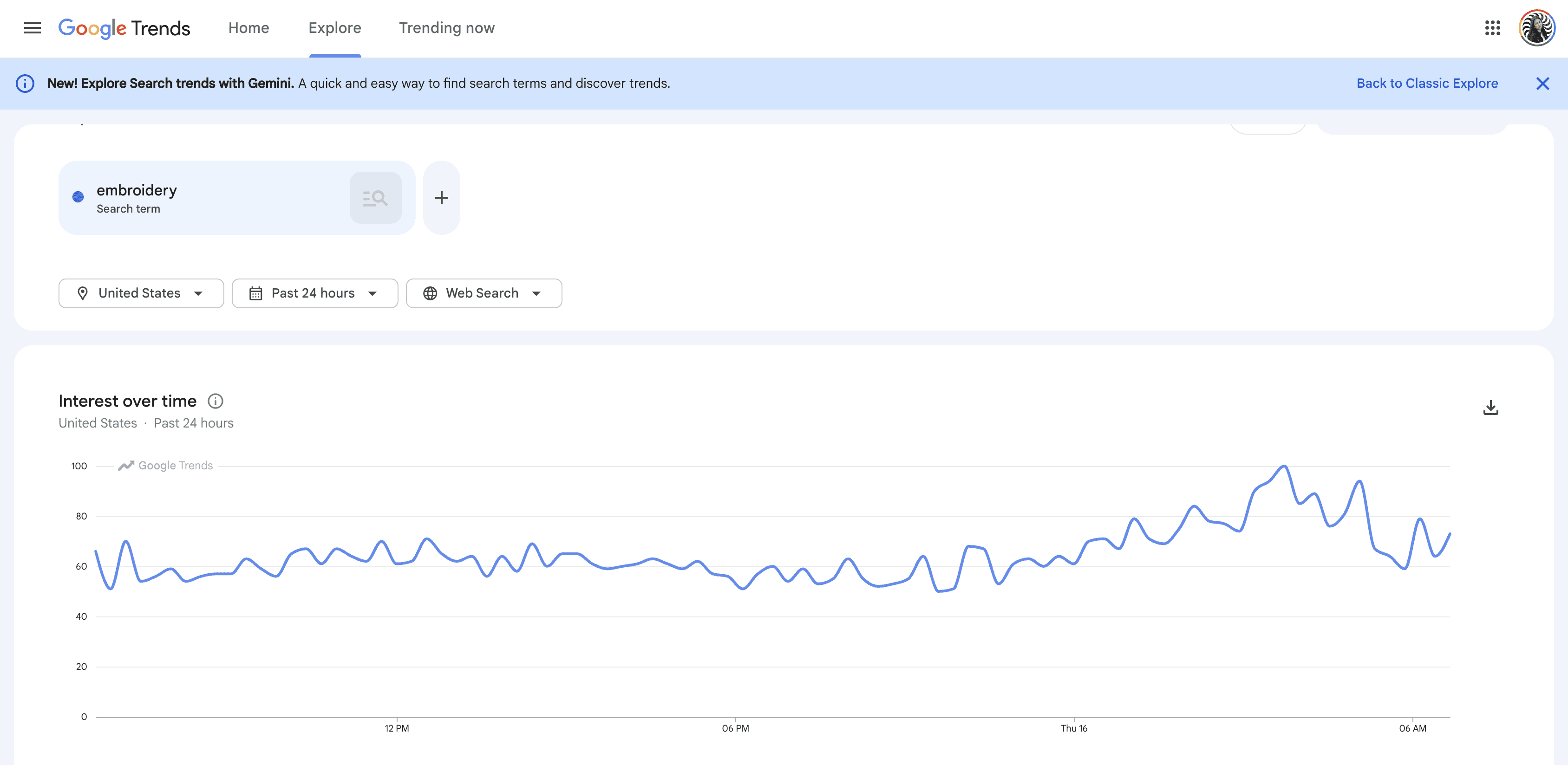Viewport: 1568px width, 765px height.
Task: Click the blue embroidery color dot
Action: click(x=78, y=196)
